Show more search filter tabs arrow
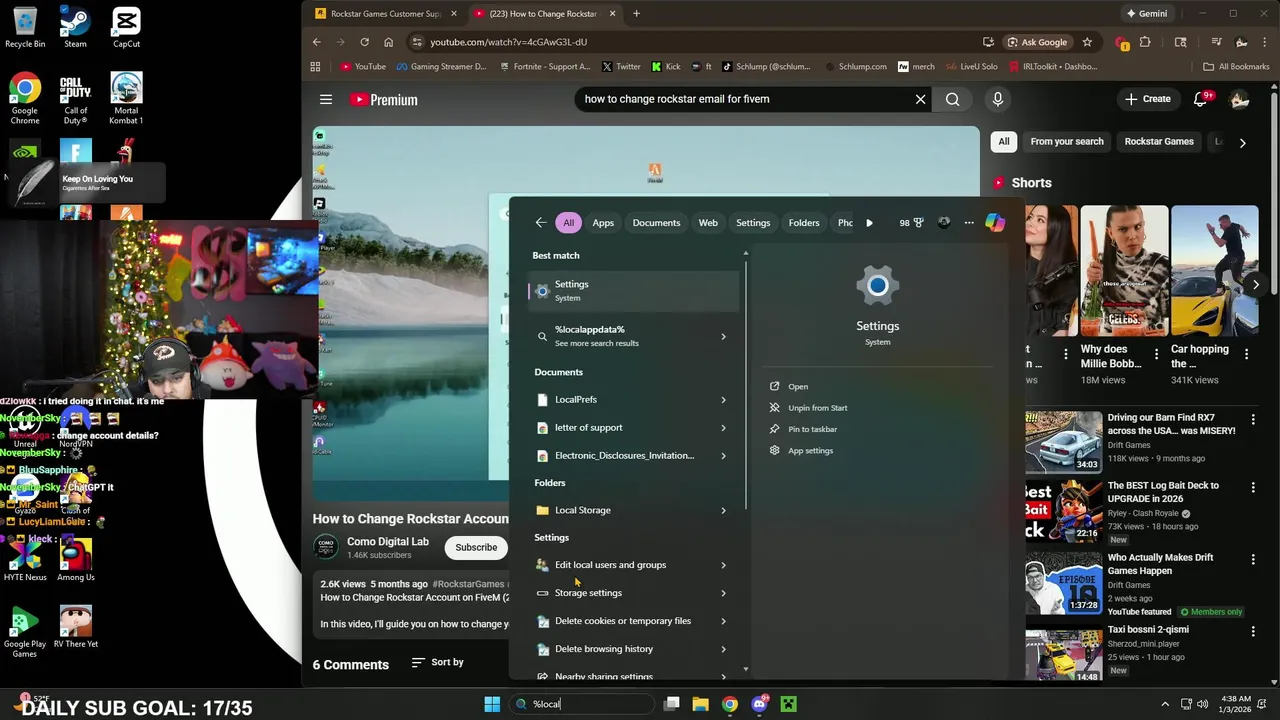1280x720 pixels. tap(869, 223)
